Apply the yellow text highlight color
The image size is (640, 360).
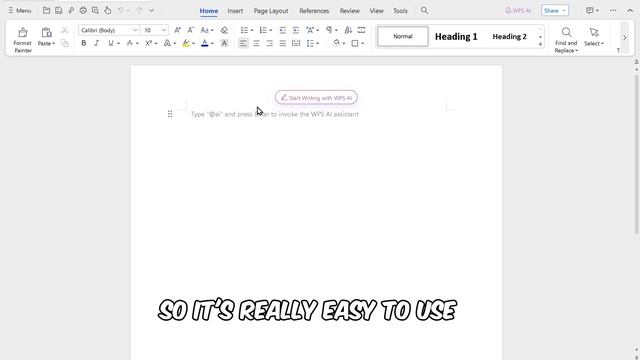(x=186, y=43)
